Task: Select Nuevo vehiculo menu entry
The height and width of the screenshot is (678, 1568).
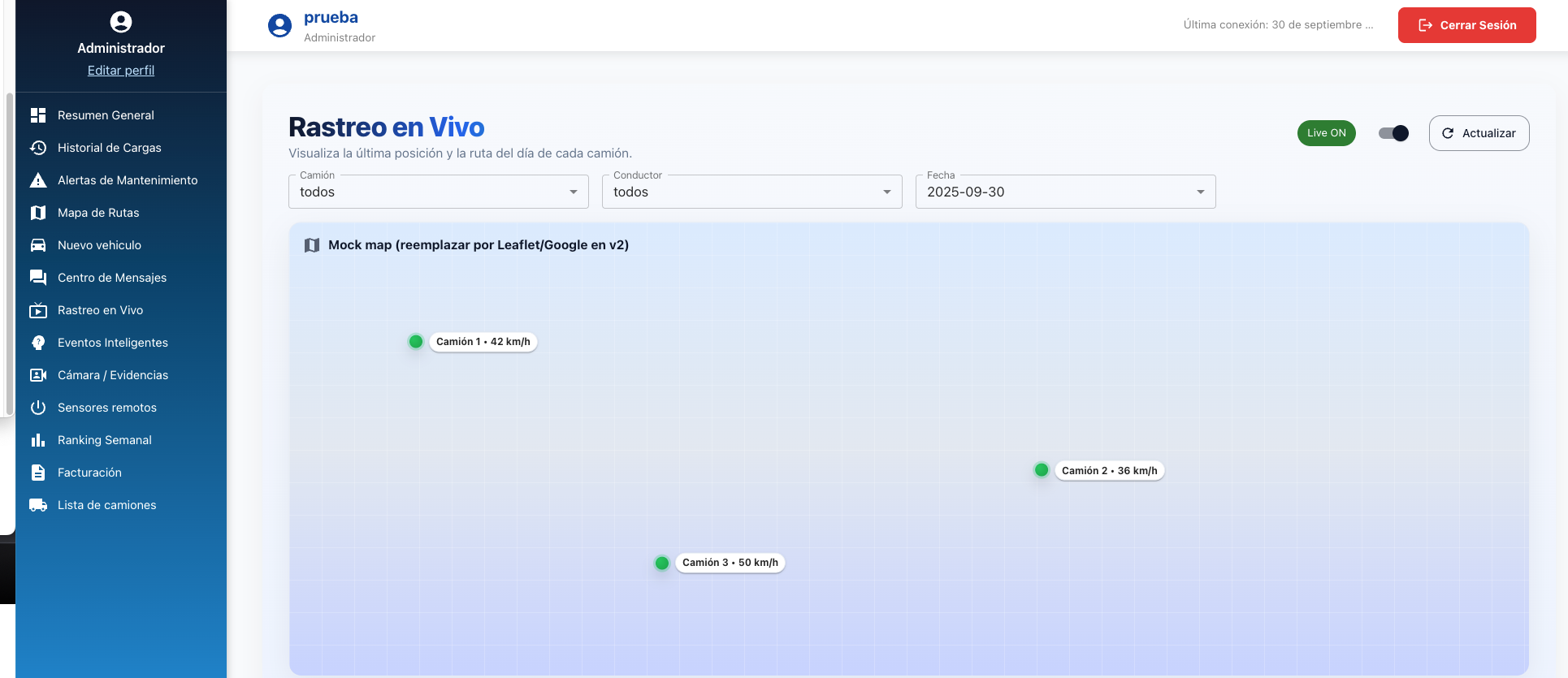Action: click(121, 245)
